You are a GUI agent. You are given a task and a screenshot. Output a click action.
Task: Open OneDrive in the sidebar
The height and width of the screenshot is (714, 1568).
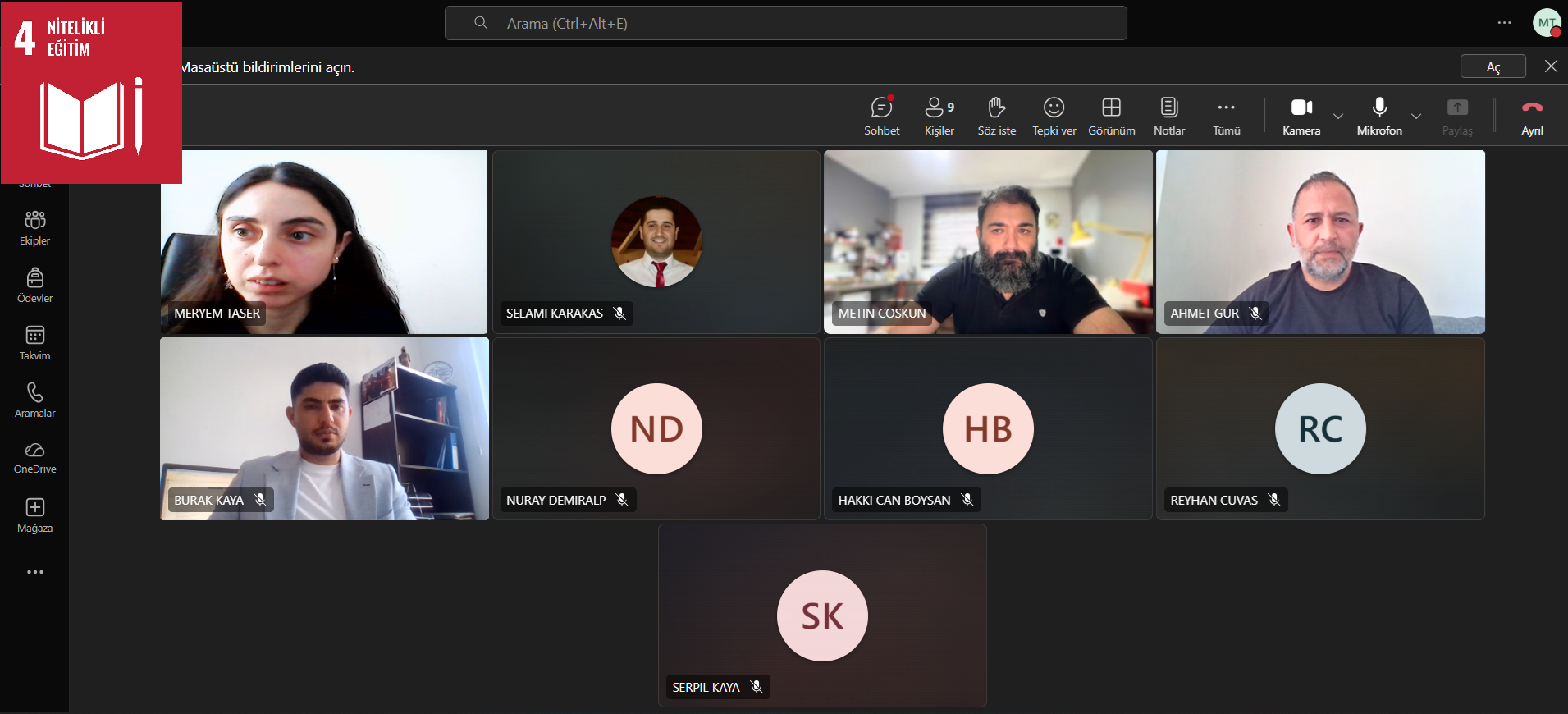pyautogui.click(x=34, y=458)
